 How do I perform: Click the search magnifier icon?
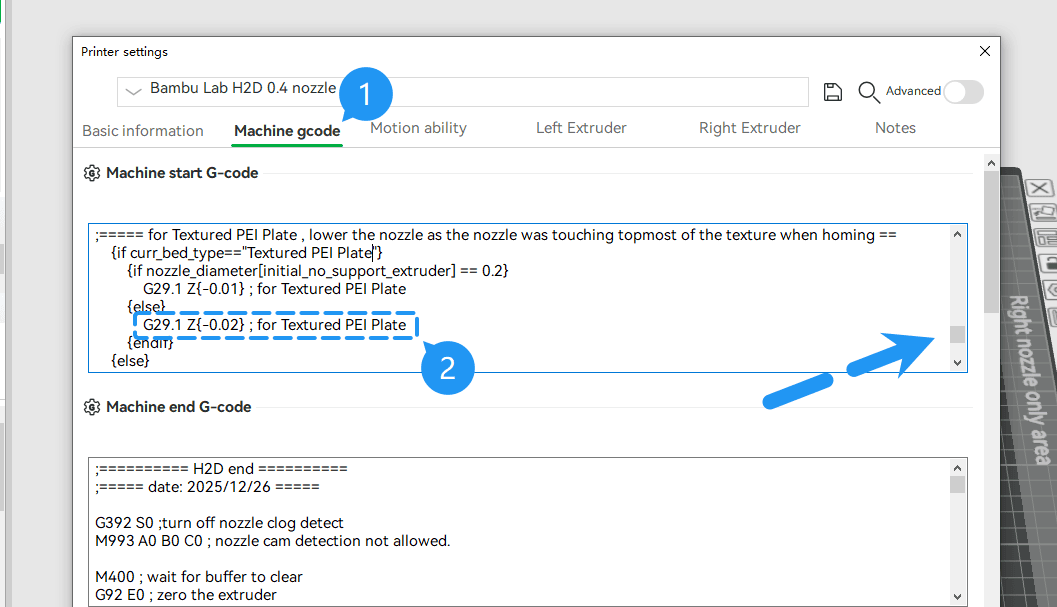pyautogui.click(x=868, y=92)
